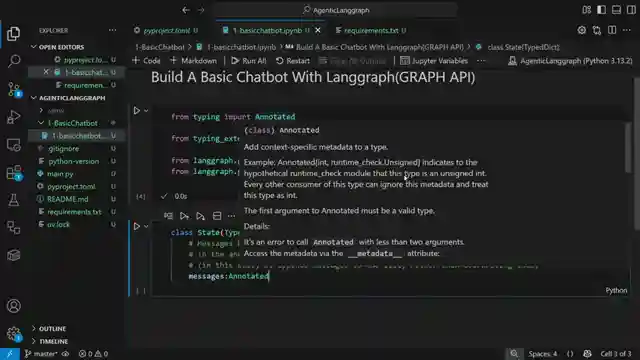
Task: Open more notebook toolbar actions
Action: [x=481, y=61]
